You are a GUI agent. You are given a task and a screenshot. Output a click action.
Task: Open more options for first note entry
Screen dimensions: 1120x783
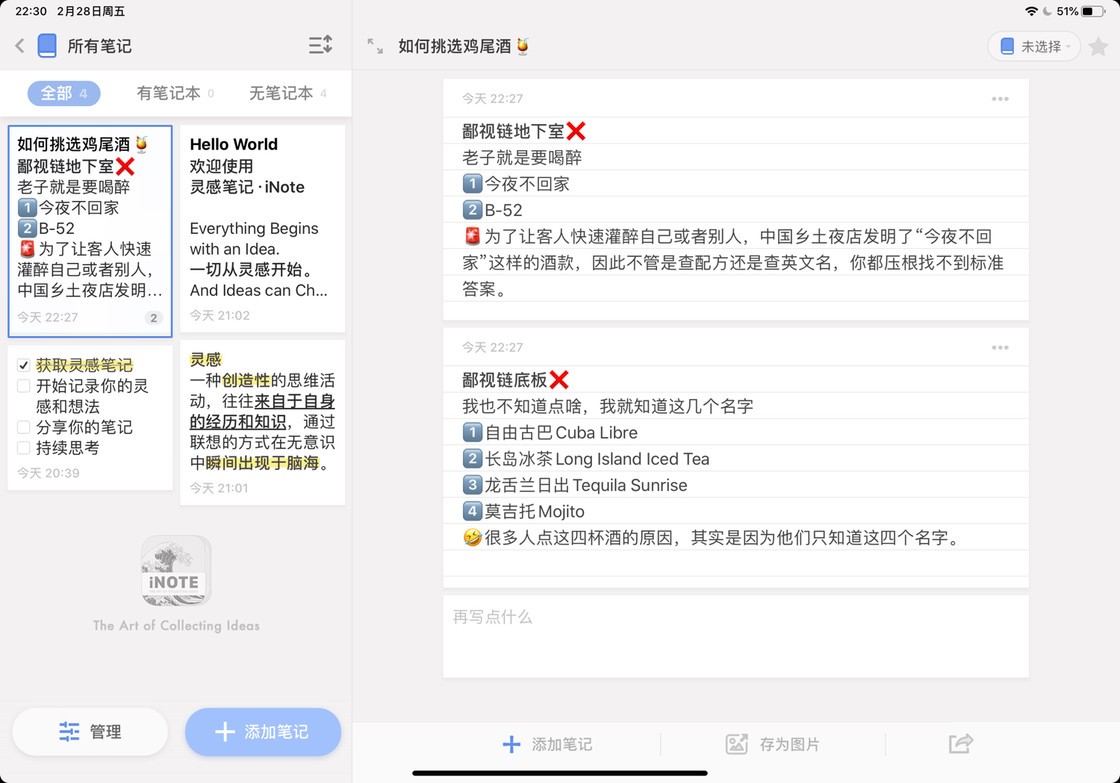[1000, 99]
